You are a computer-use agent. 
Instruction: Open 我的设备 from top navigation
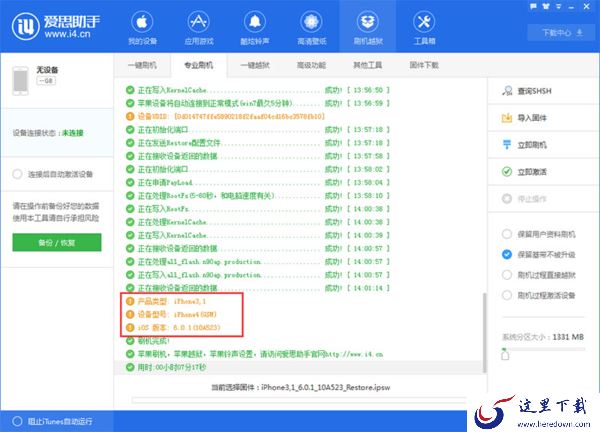pyautogui.click(x=142, y=28)
